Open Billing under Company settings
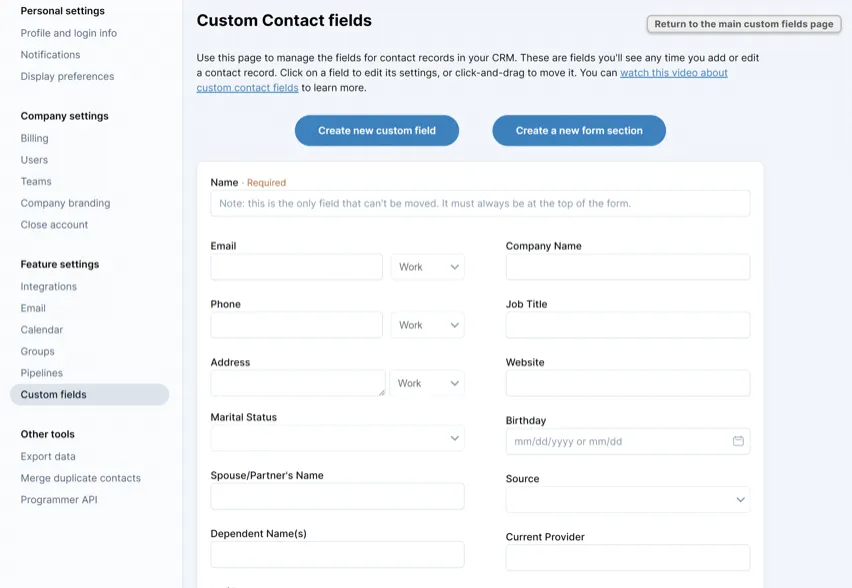 tap(34, 138)
